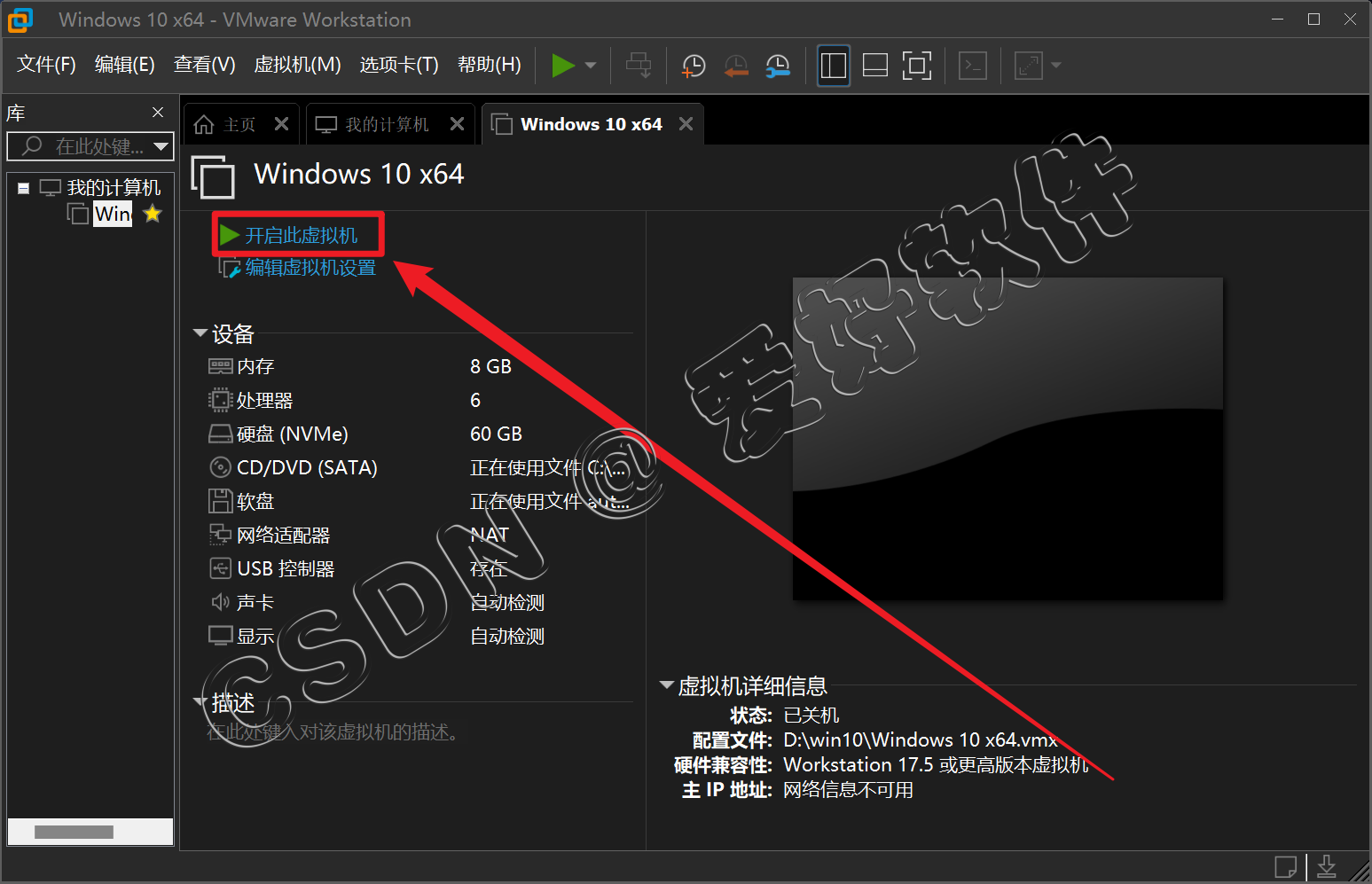1372x884 pixels.
Task: Toggle the favorite star next to Win VM
Action: coord(153,214)
